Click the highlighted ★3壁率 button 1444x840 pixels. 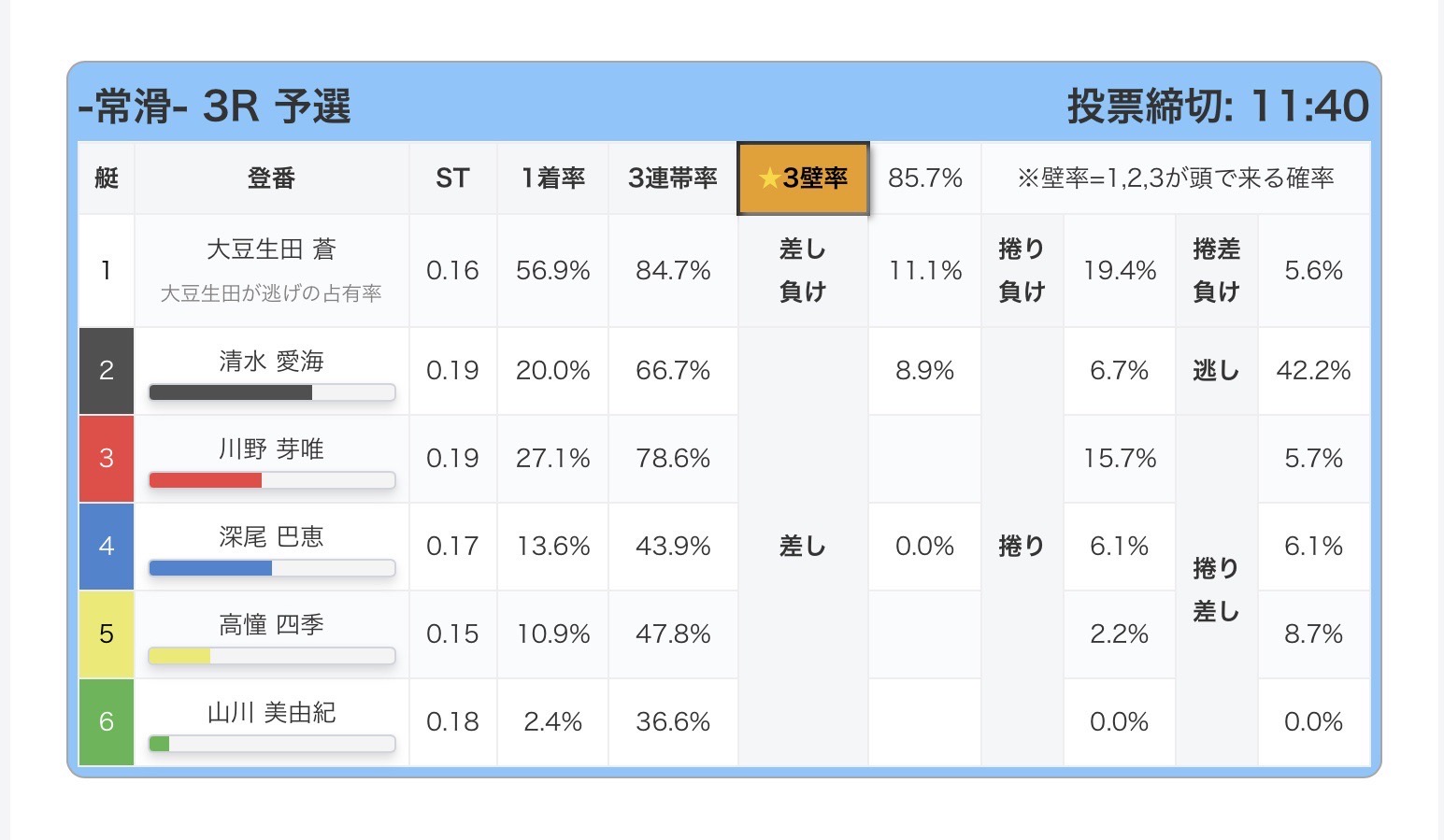pos(803,178)
